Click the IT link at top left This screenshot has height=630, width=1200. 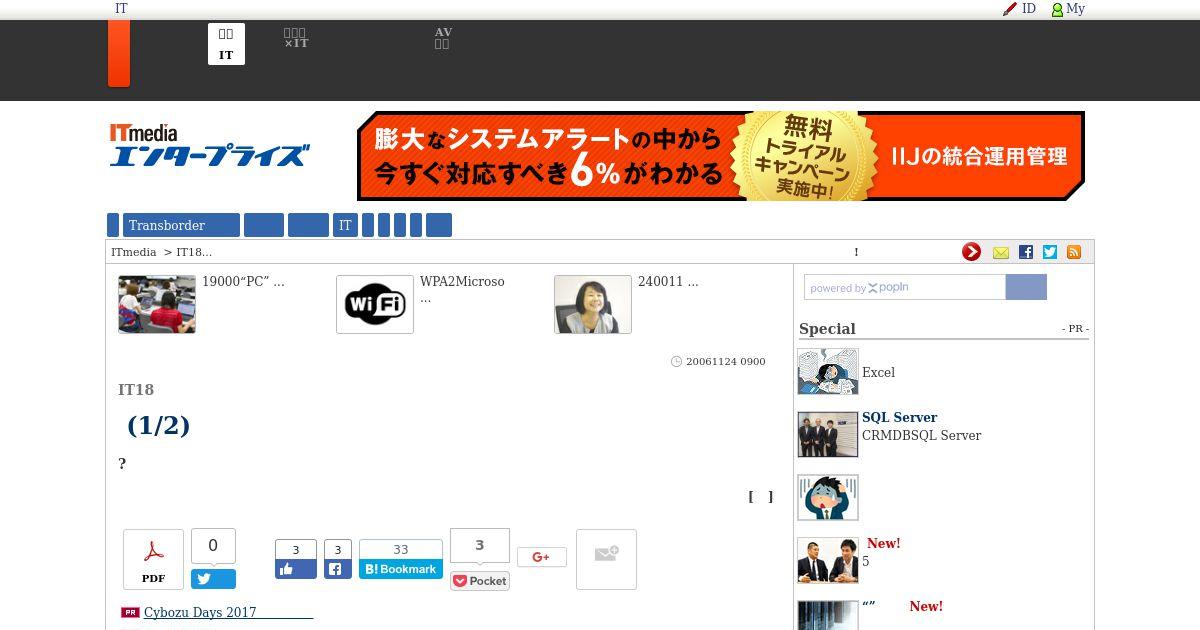[121, 9]
